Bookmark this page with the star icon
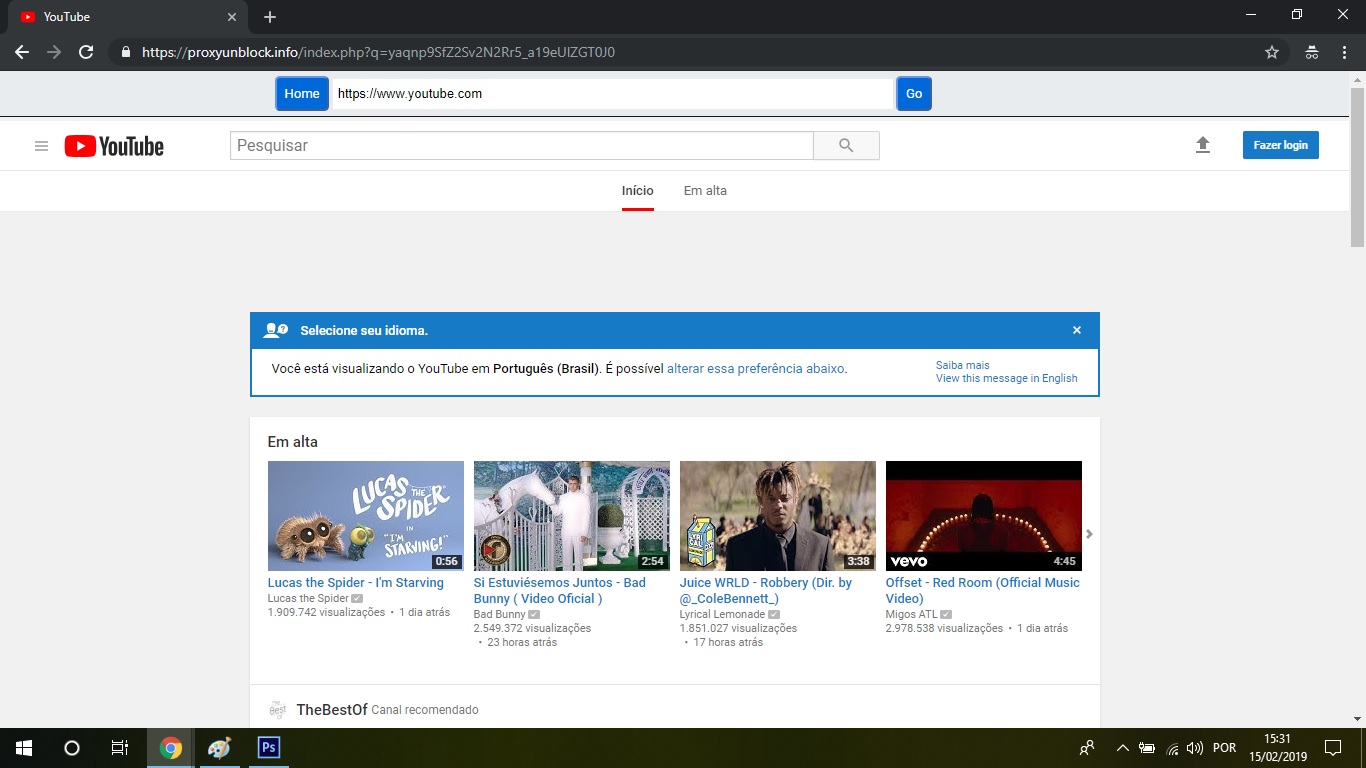 [1272, 52]
